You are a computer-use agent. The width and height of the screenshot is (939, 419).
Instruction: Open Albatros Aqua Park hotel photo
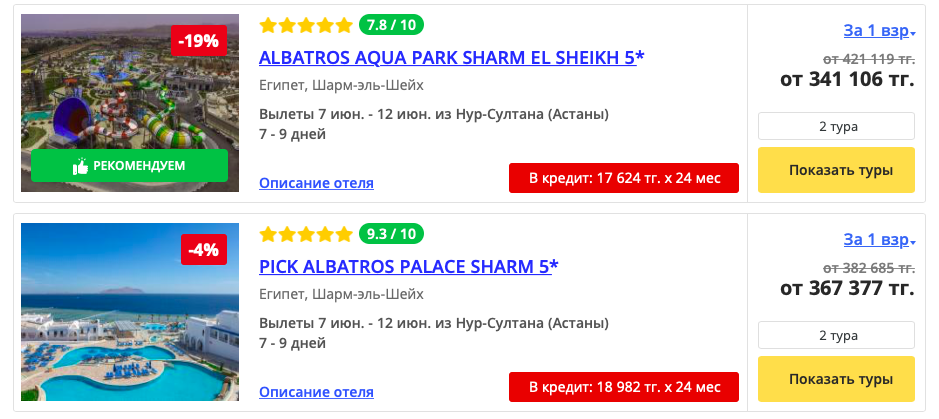click(130, 103)
